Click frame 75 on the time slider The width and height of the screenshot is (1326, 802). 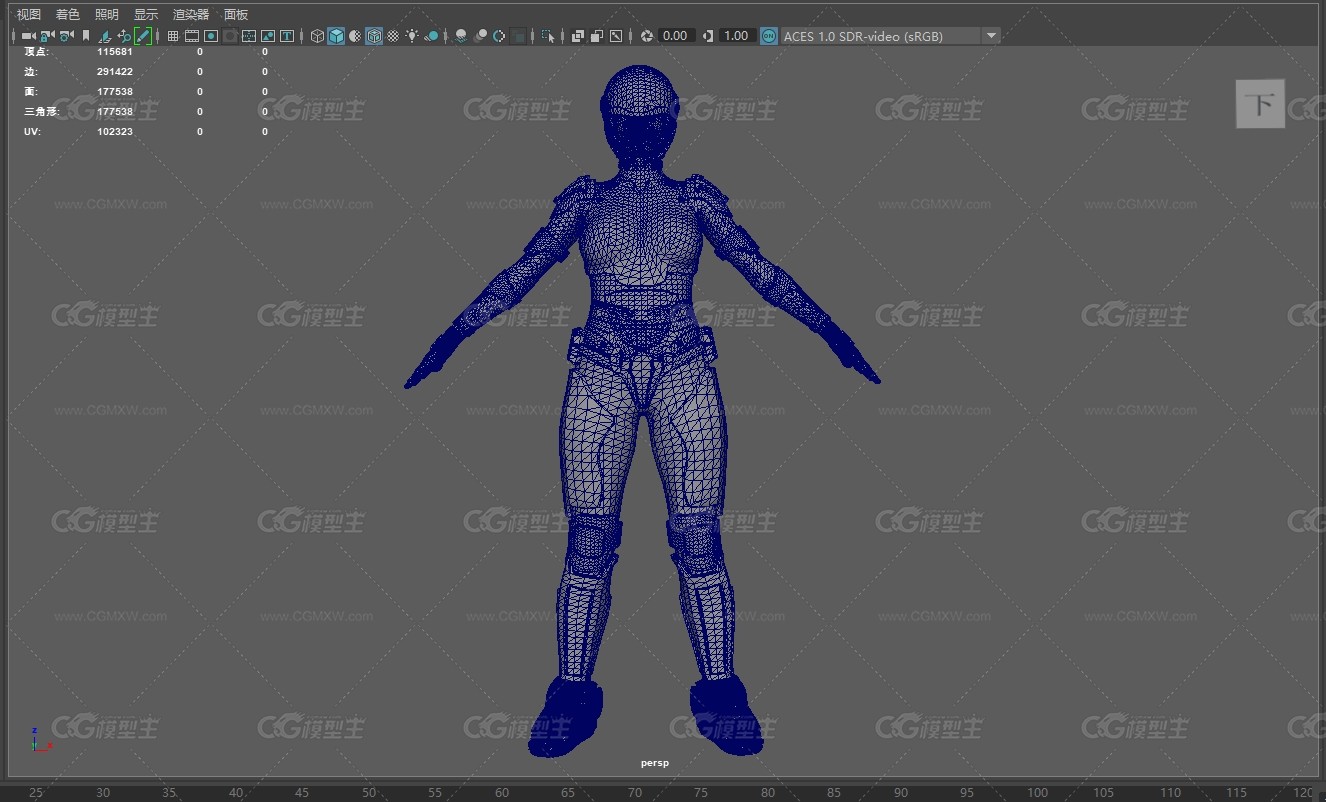click(x=700, y=793)
